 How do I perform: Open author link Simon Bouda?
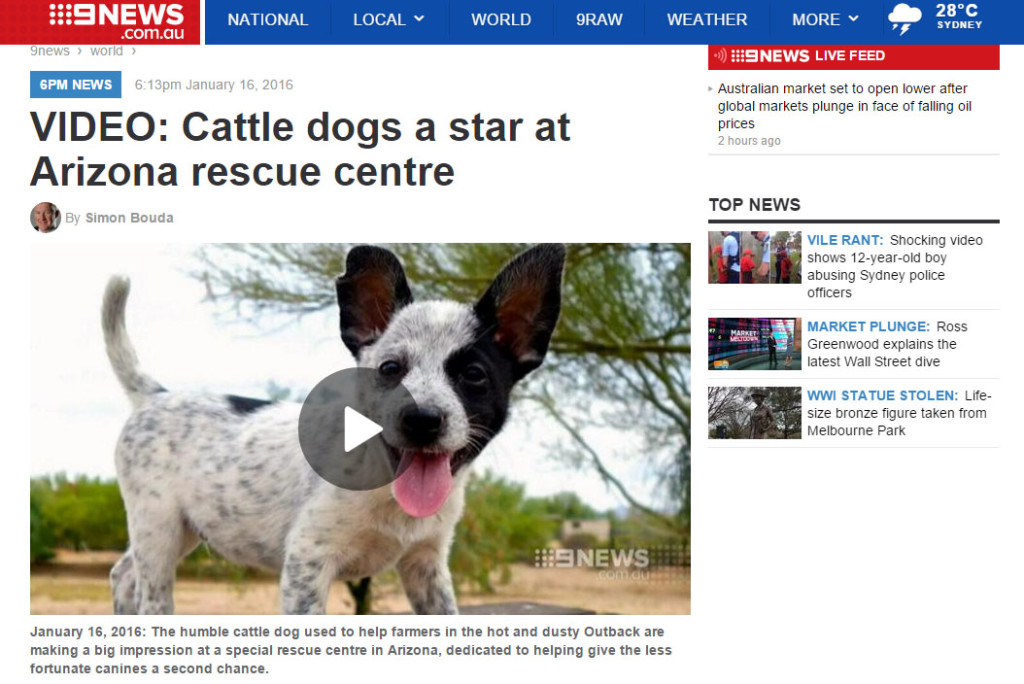(x=129, y=218)
